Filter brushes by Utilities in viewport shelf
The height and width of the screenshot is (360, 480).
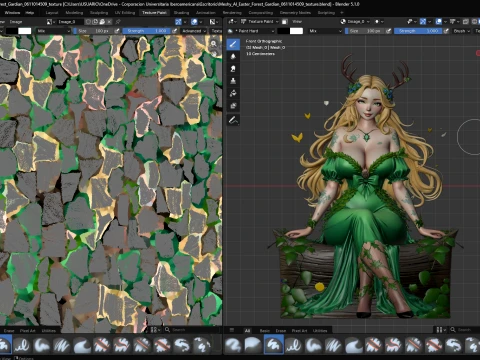point(320,331)
